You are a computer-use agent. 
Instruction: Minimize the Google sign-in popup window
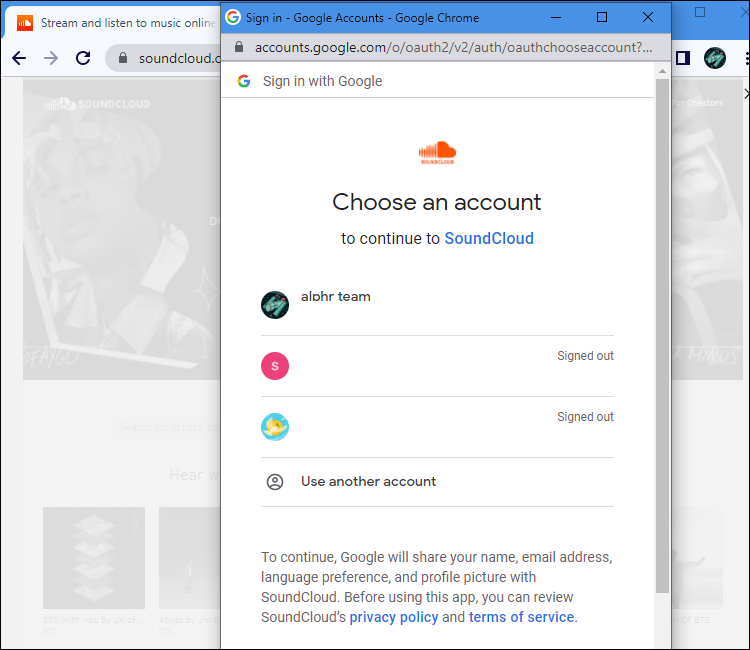click(x=556, y=18)
